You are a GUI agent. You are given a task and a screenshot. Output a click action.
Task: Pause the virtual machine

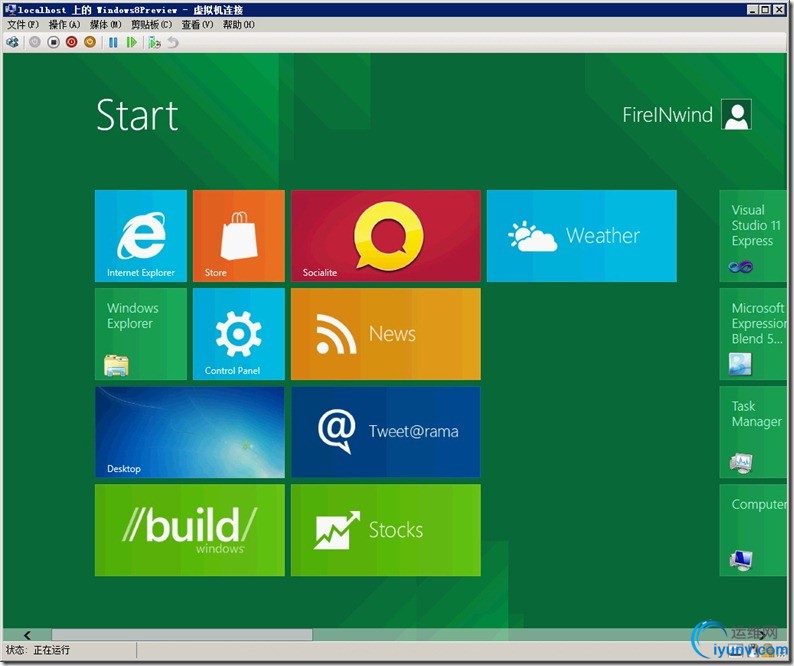click(113, 43)
